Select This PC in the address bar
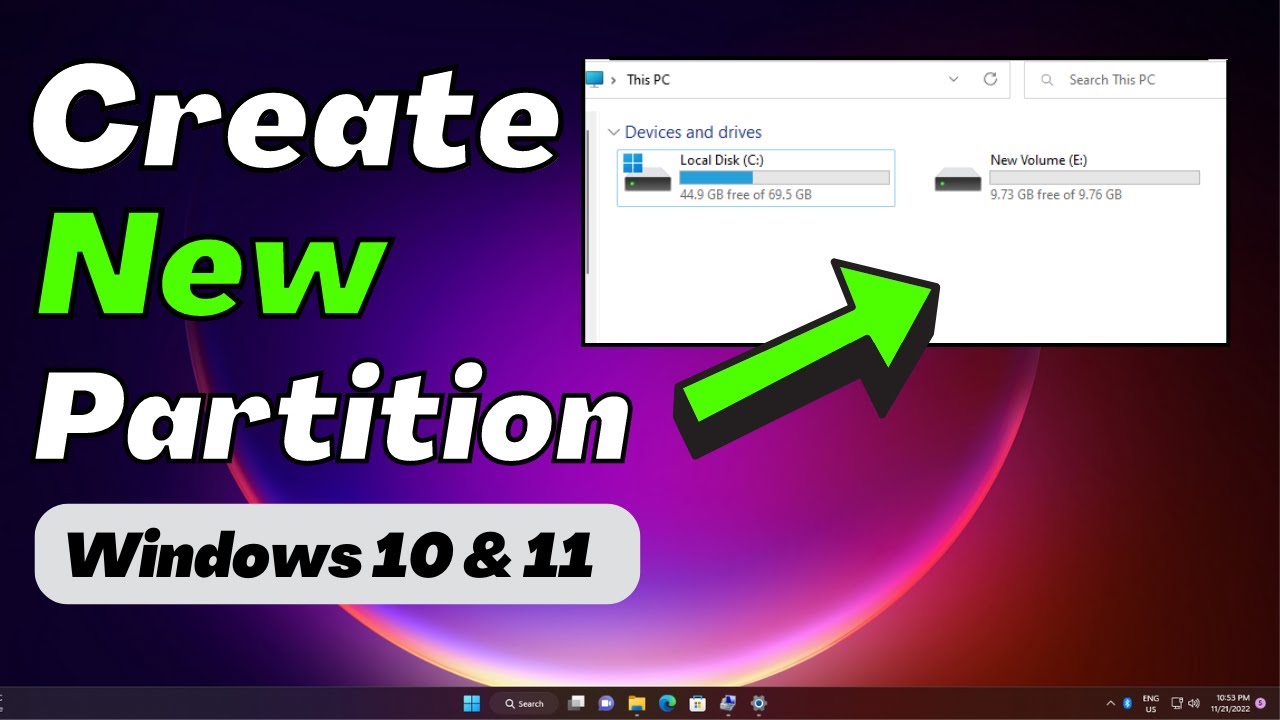 pos(648,80)
